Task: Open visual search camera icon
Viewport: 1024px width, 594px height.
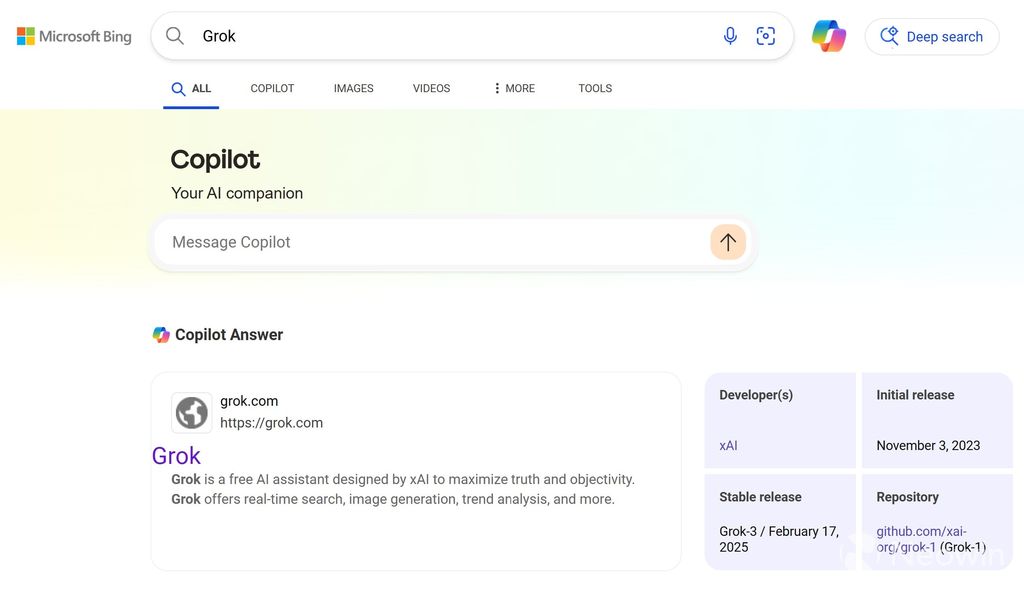Action: click(766, 36)
